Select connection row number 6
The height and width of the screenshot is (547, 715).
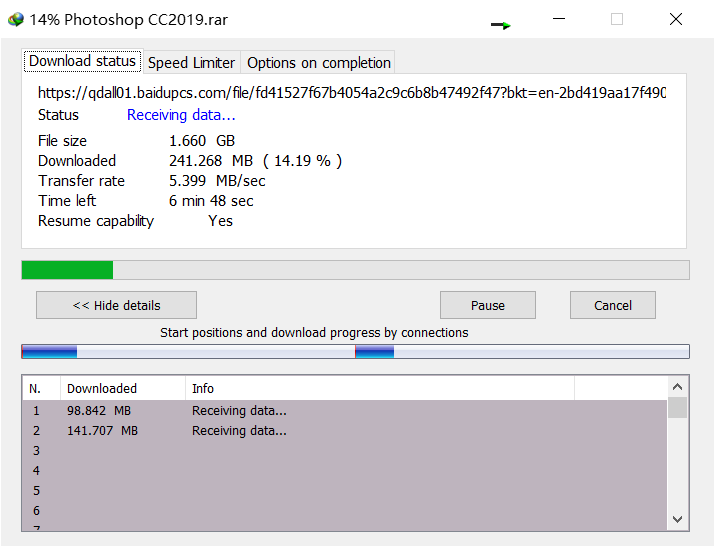tap(345, 511)
